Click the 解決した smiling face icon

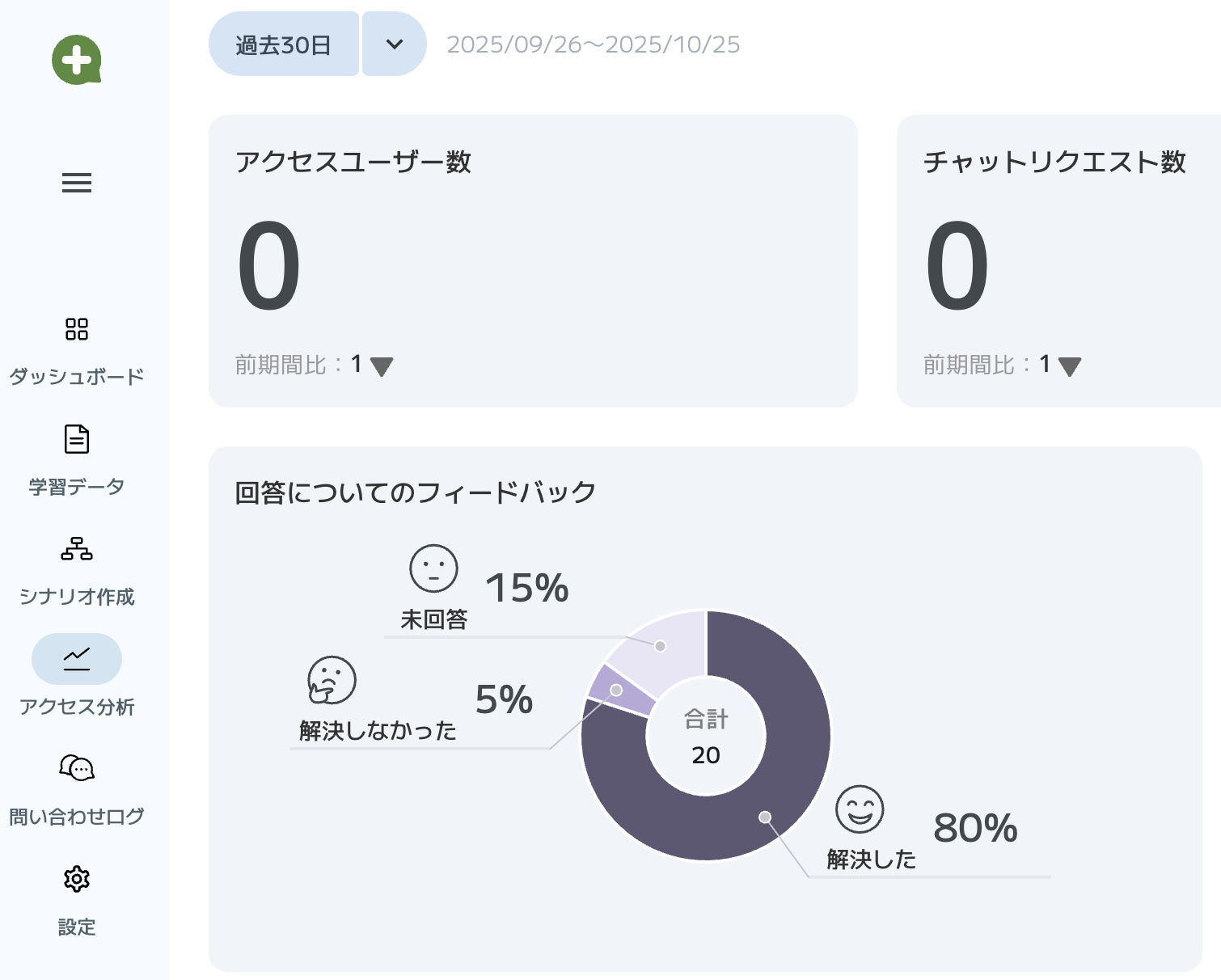[860, 809]
